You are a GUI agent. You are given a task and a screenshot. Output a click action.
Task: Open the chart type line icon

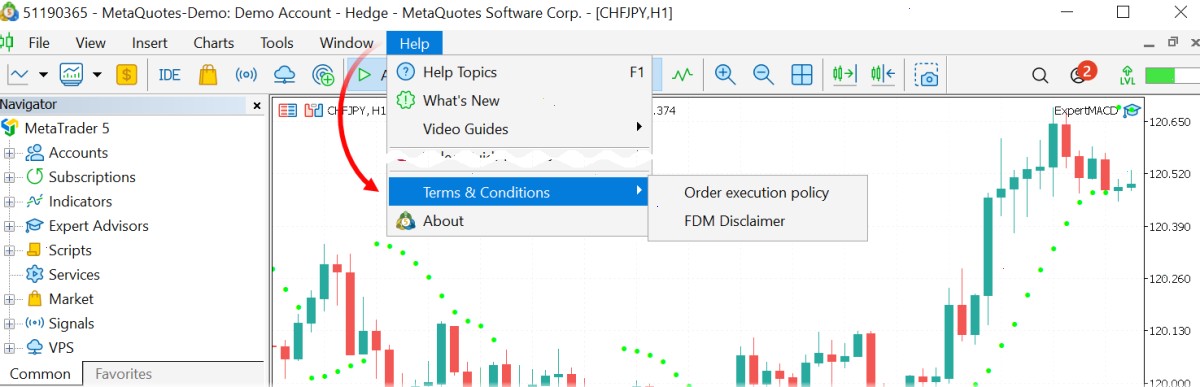[x=19, y=74]
